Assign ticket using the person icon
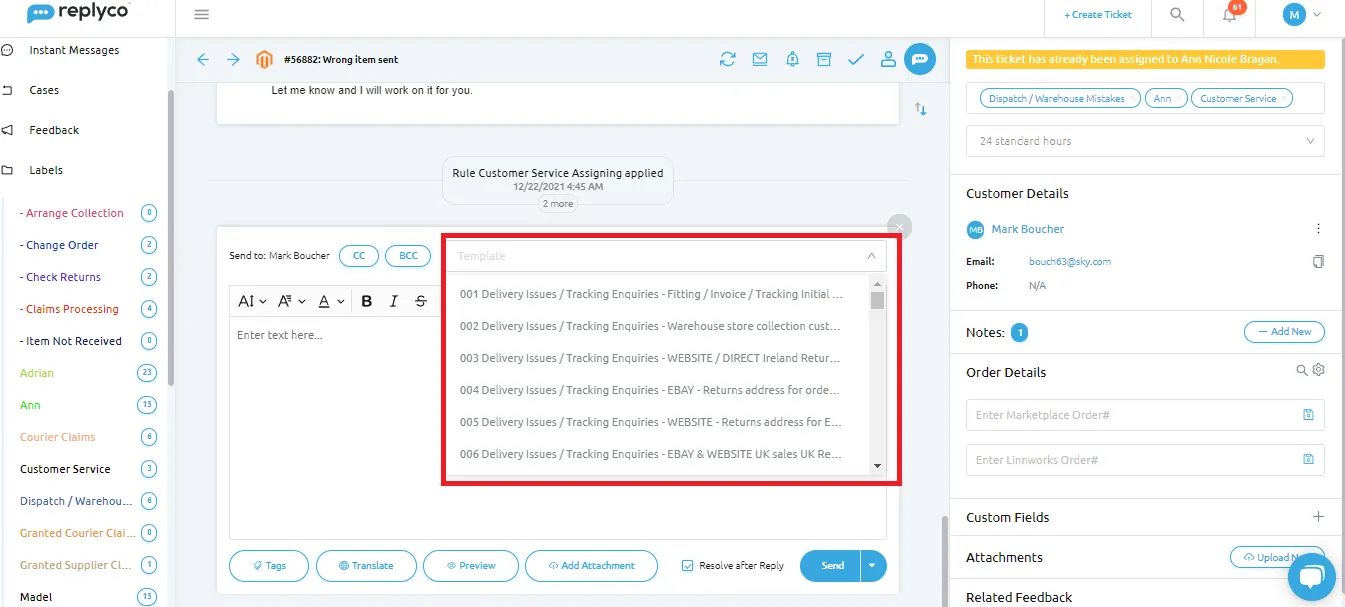The height and width of the screenshot is (607, 1345). click(888, 60)
